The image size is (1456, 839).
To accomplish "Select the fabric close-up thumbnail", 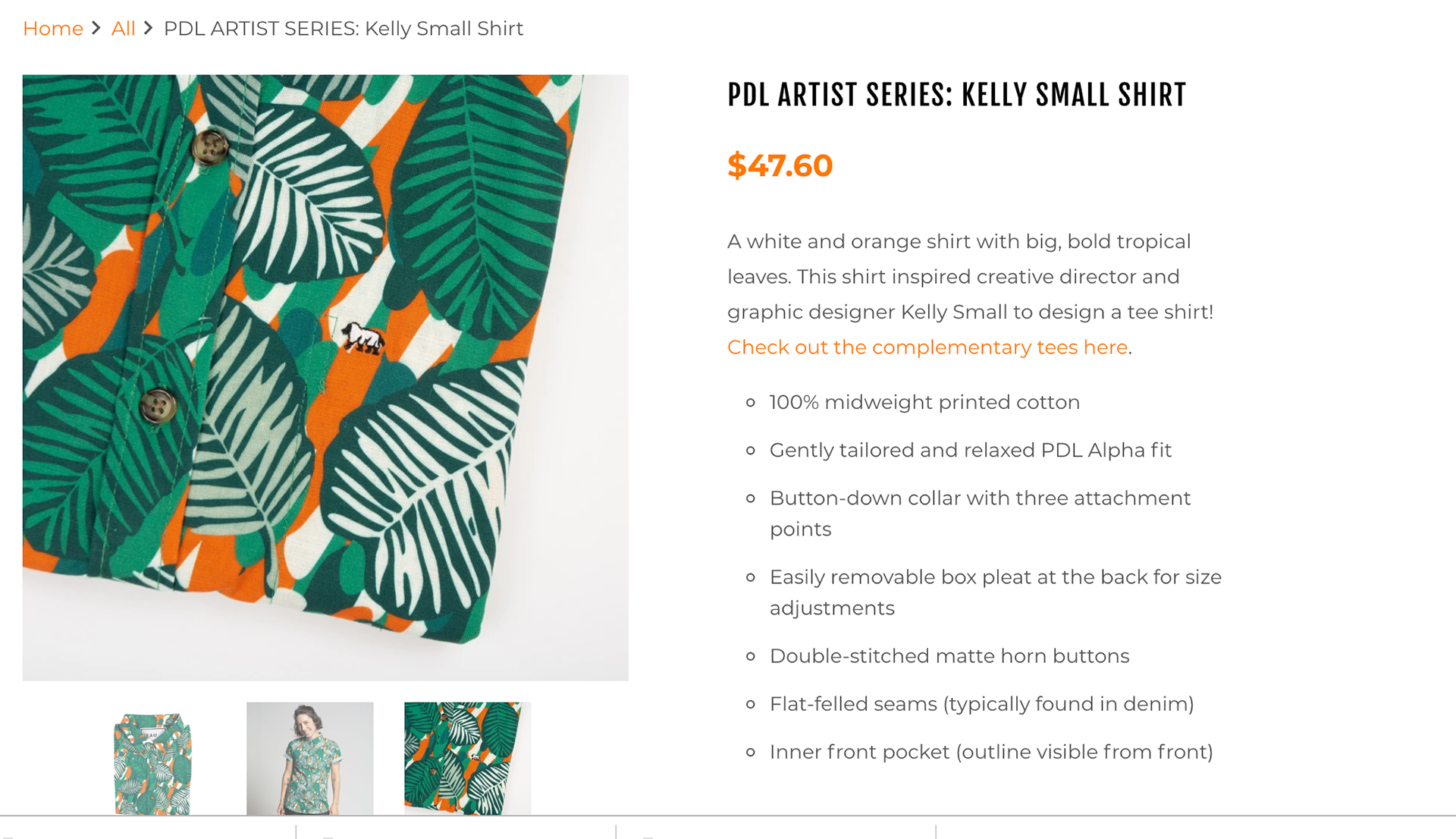I will pyautogui.click(x=468, y=759).
